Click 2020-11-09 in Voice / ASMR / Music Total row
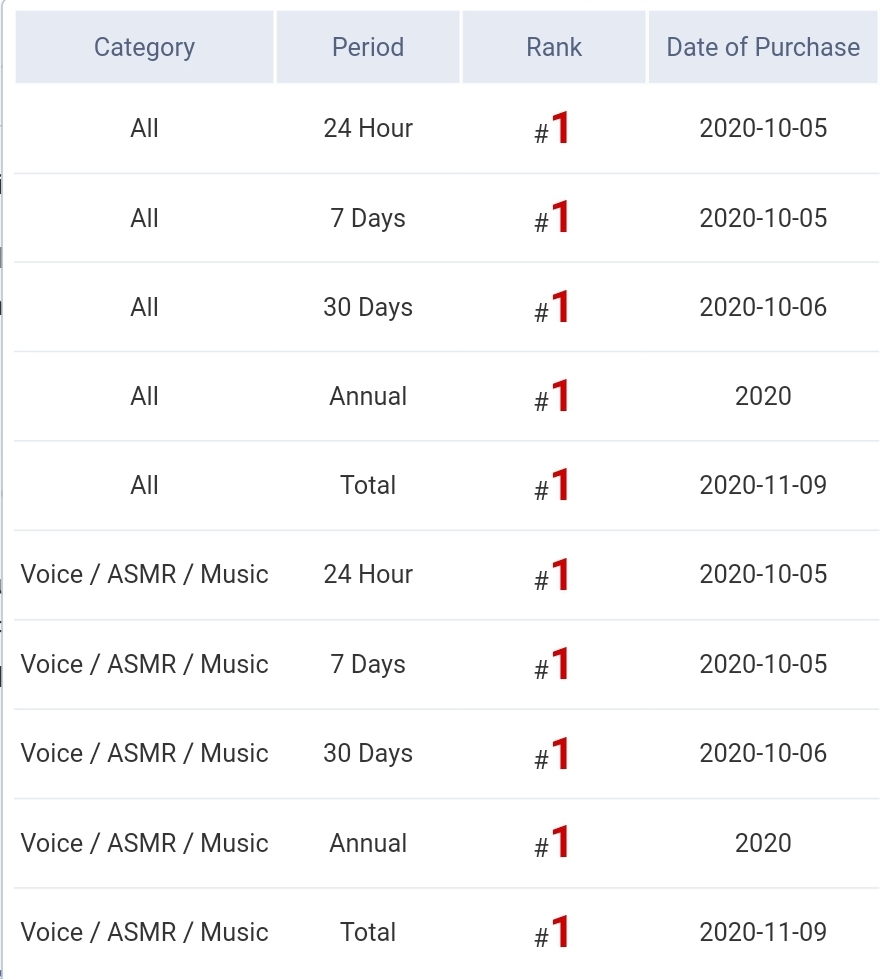Screen dimensions: 884x979 pyautogui.click(x=763, y=932)
